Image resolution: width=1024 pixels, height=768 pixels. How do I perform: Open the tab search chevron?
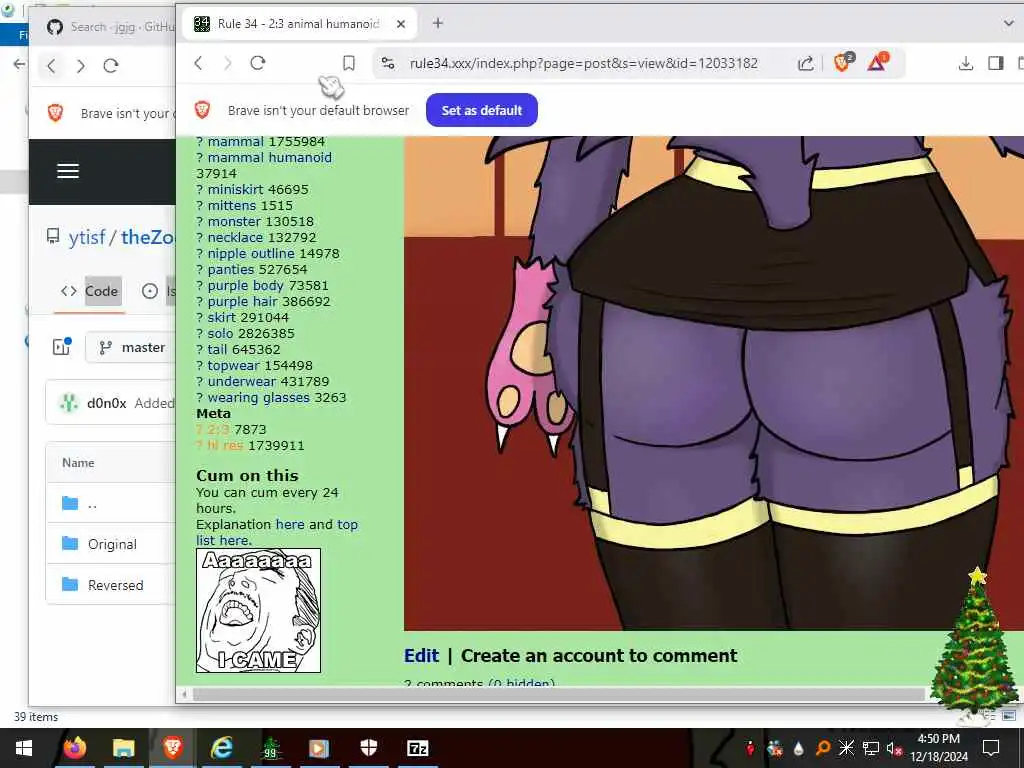coord(1008,24)
